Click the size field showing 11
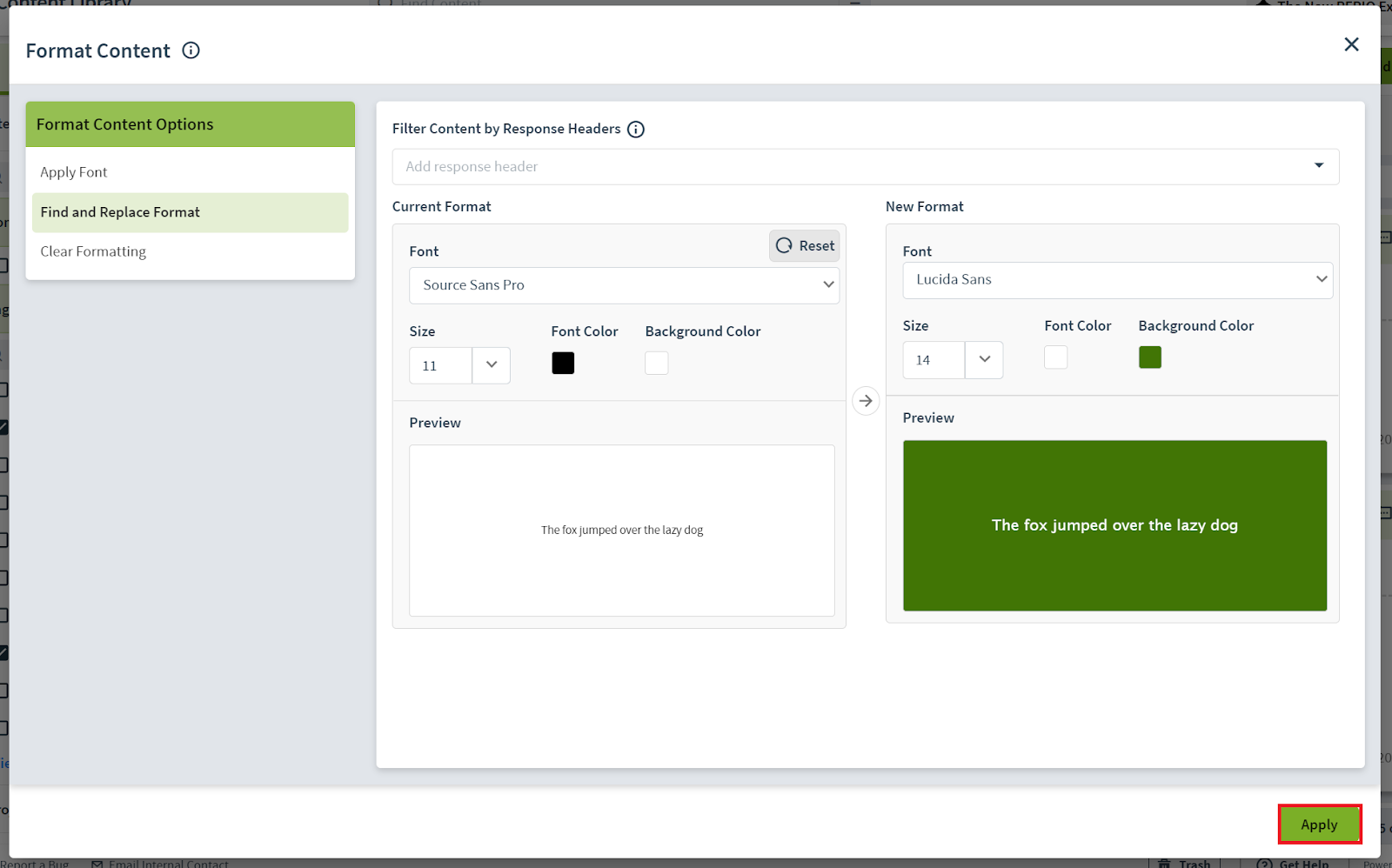 441,365
